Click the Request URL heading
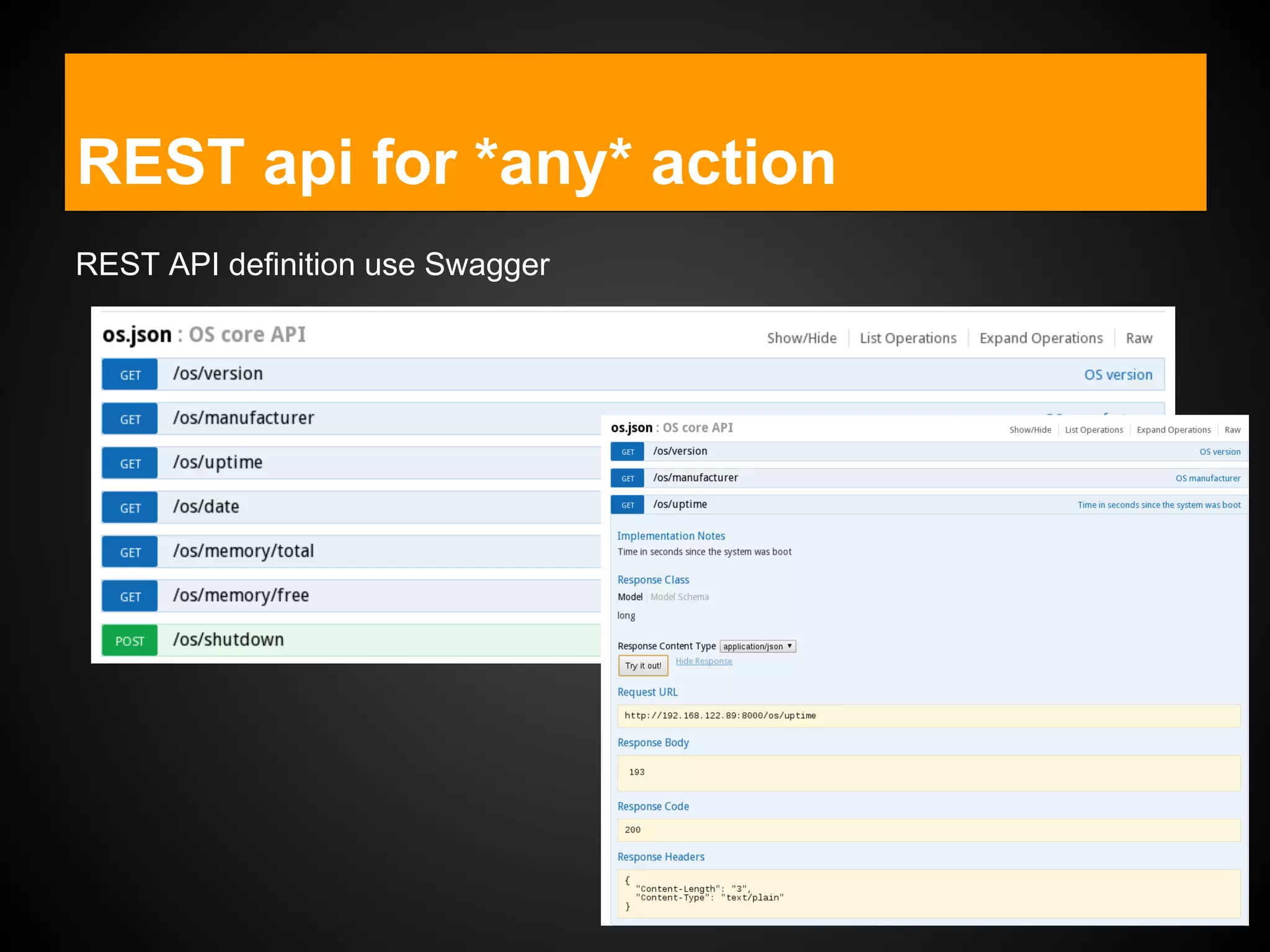The image size is (1270, 952). (x=647, y=692)
